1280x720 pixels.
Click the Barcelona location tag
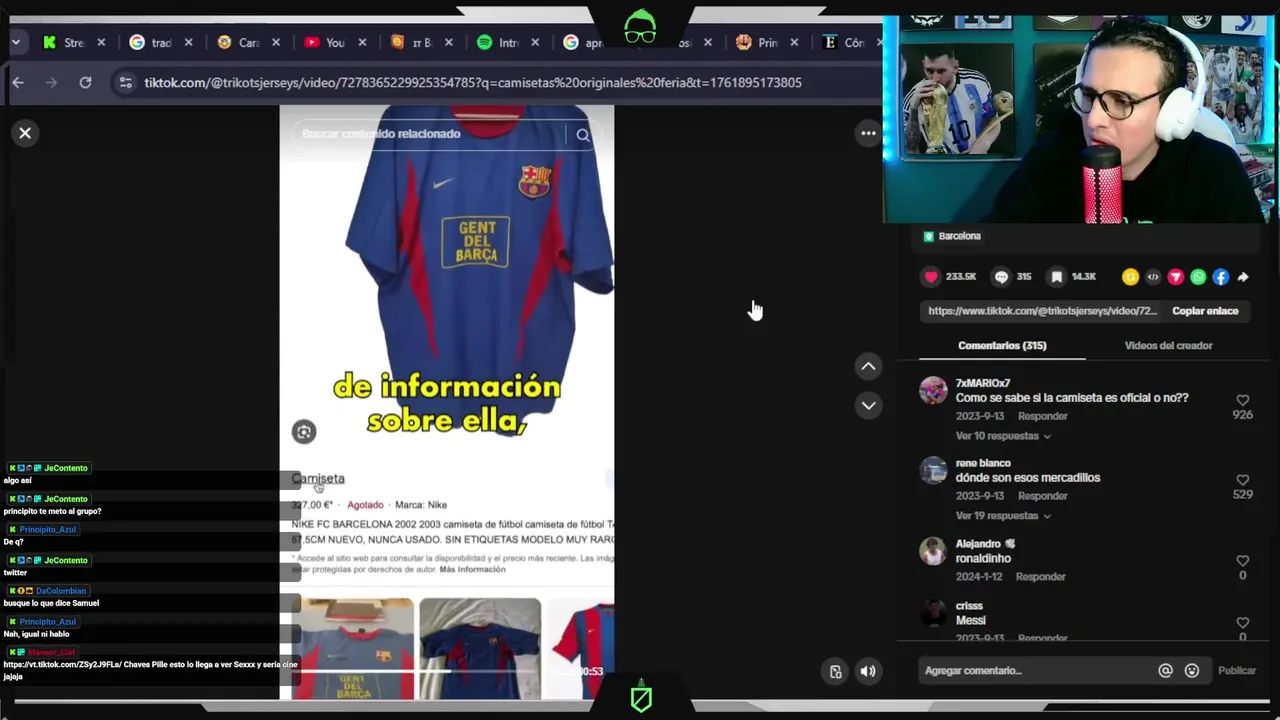click(951, 236)
